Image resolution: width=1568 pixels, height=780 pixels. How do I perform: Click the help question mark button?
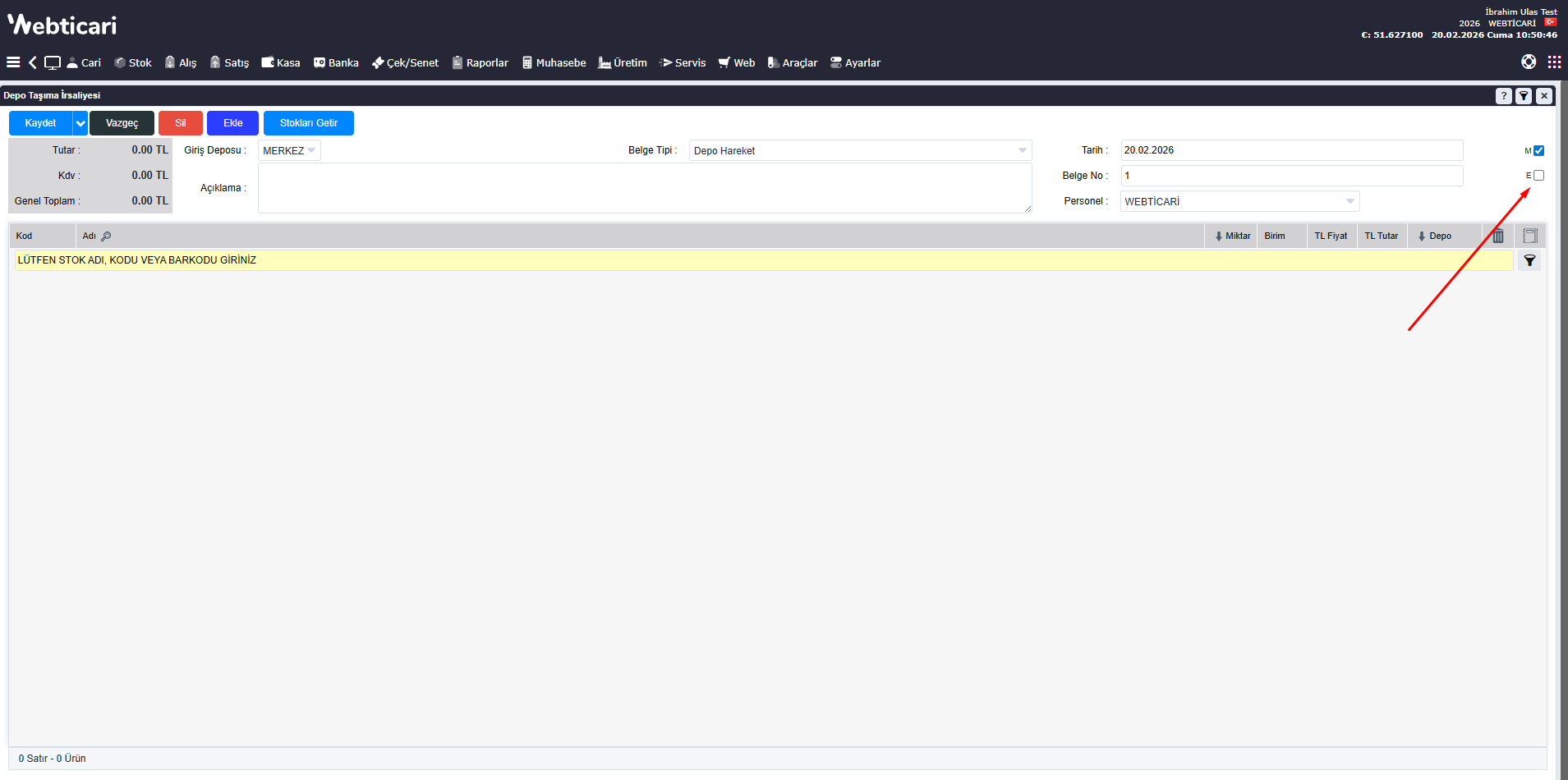[x=1503, y=96]
